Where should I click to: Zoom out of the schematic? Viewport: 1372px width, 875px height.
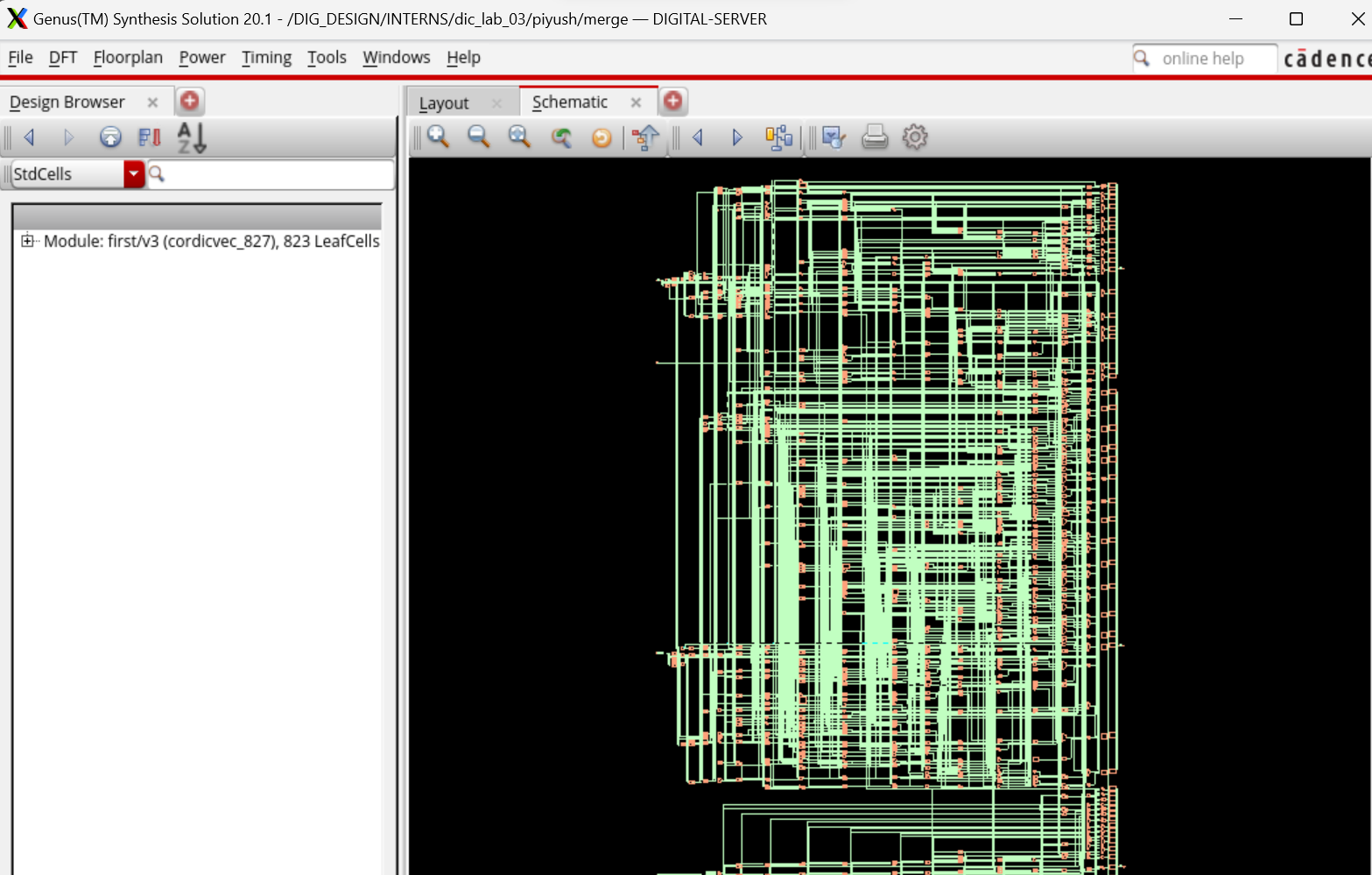478,137
